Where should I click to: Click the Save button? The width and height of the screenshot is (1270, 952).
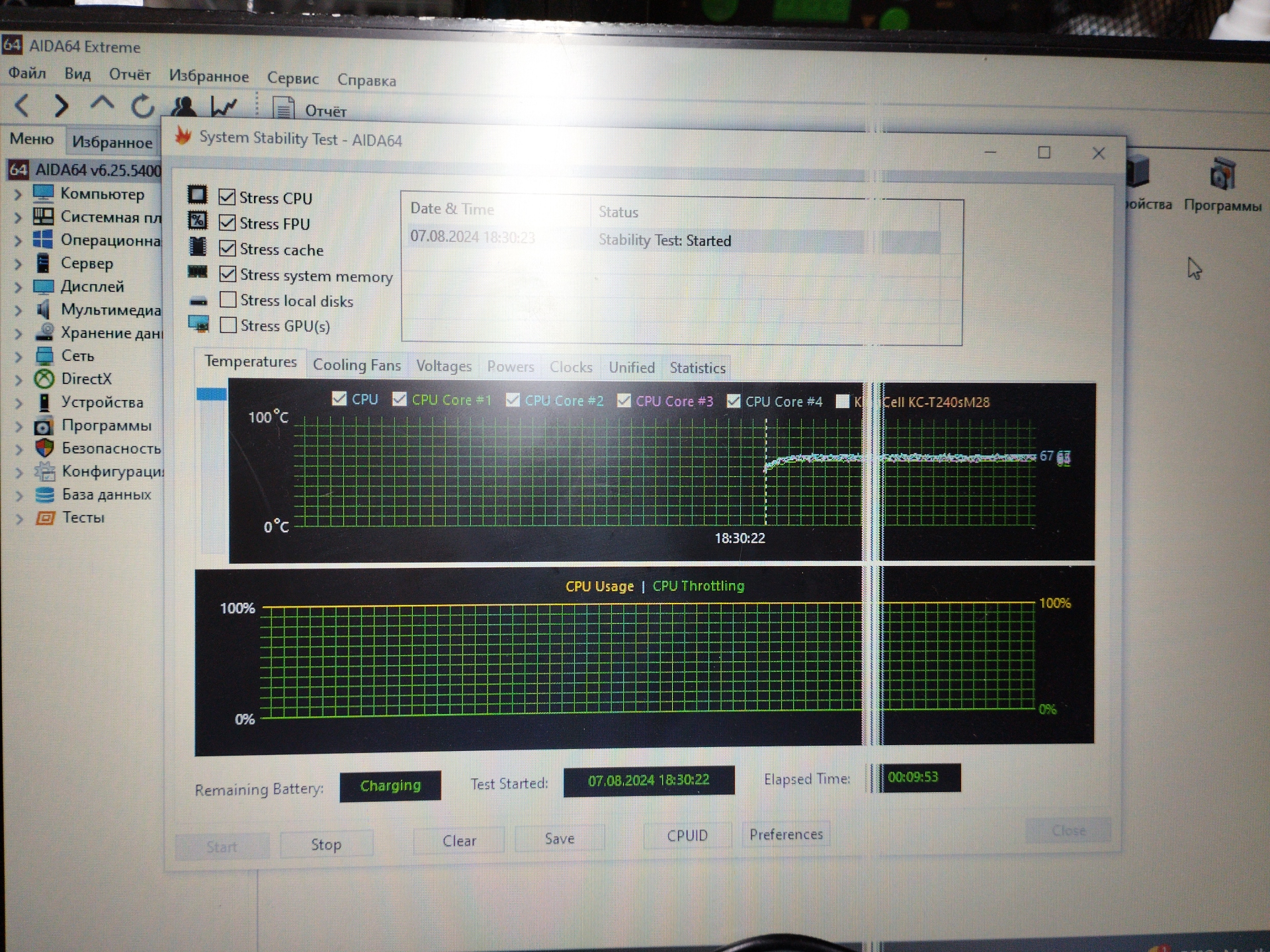coord(560,839)
